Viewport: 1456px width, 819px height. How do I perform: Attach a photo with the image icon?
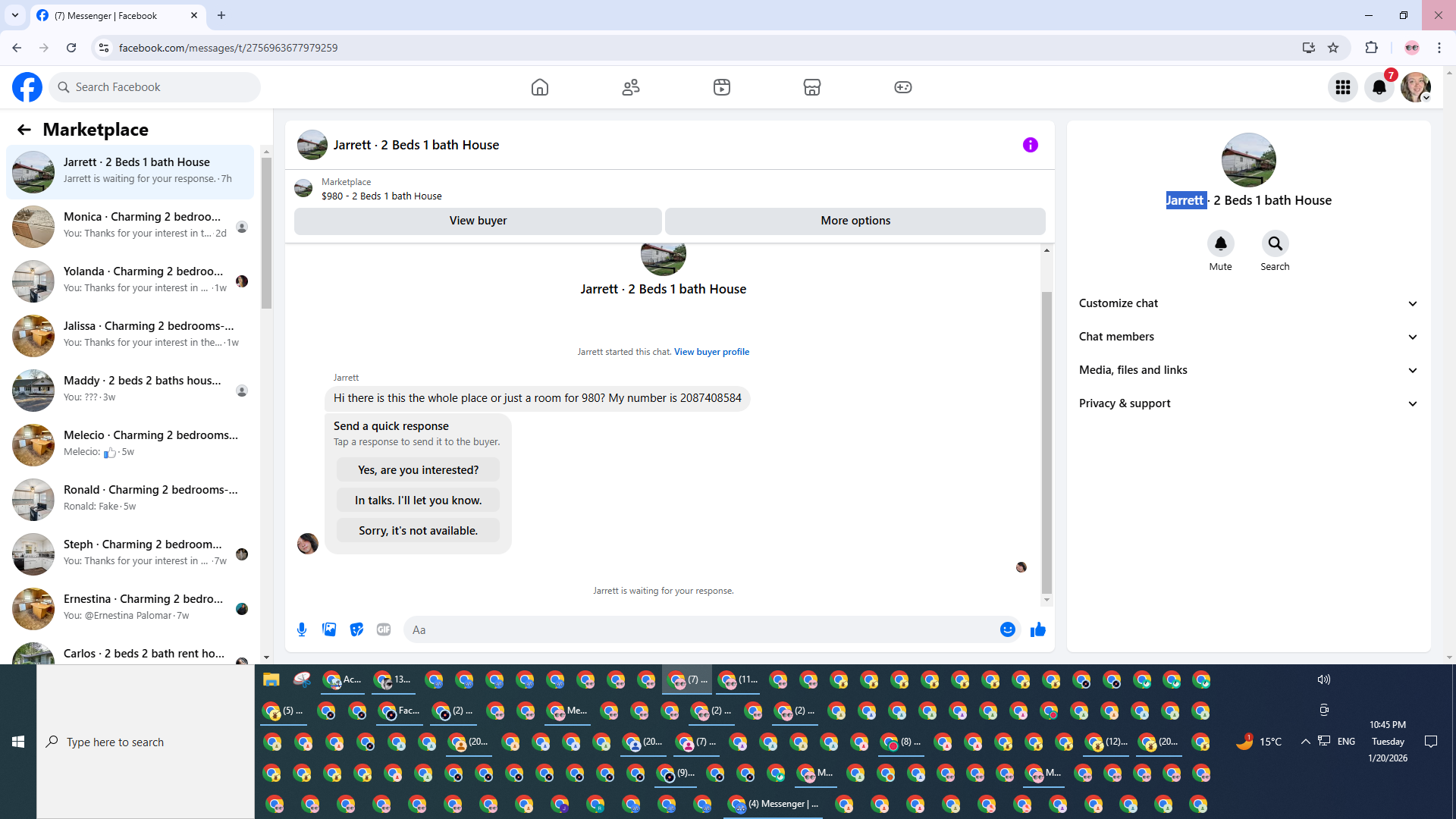coord(329,629)
